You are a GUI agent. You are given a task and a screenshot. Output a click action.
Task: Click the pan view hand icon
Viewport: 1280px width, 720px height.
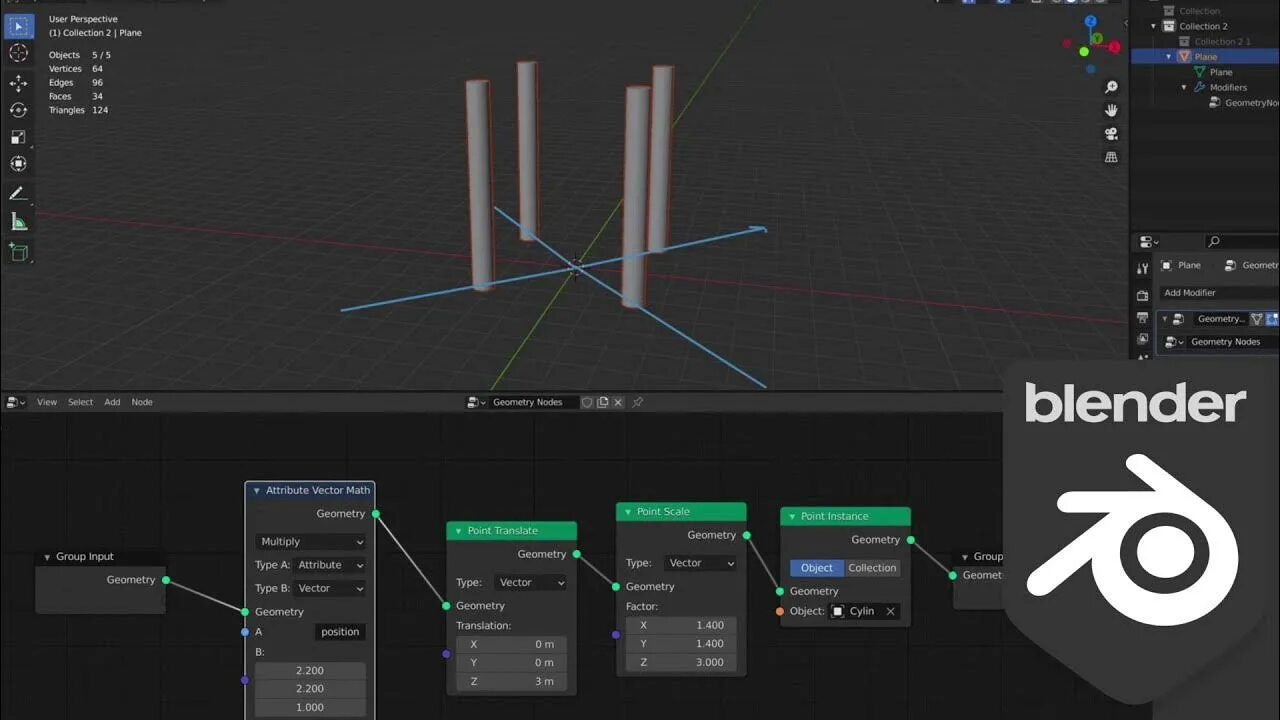[1111, 110]
